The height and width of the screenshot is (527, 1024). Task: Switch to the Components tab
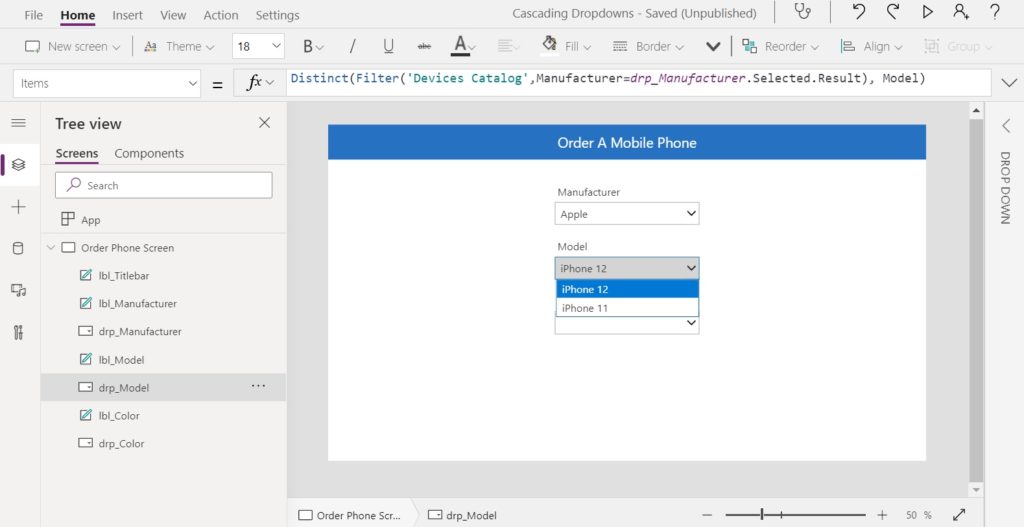pos(149,153)
